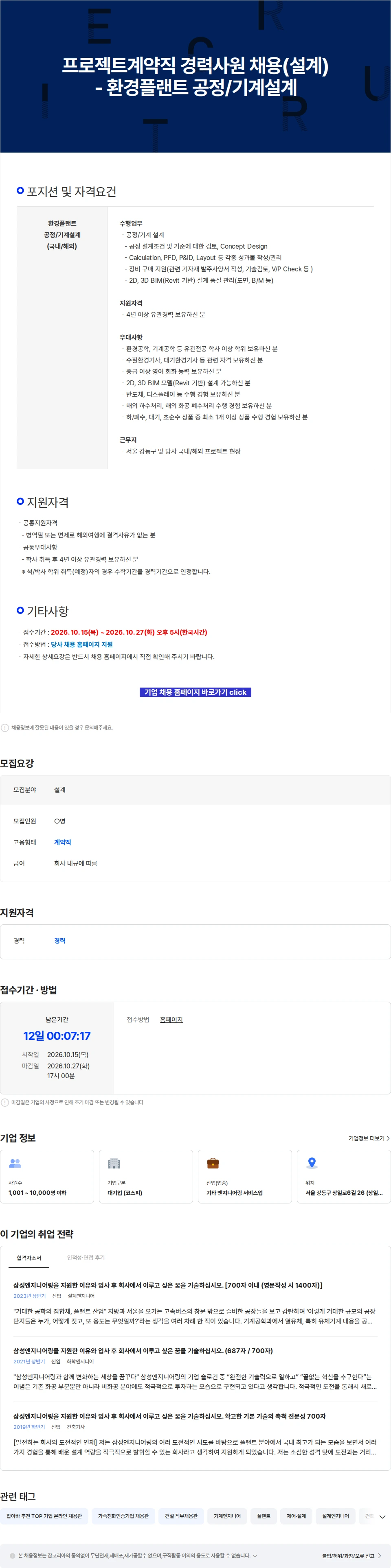This screenshot has height=1568, width=391.
Task: Select the 사원수 1,001 ~ 10,000명 이하 card
Action: [x=47, y=1177]
